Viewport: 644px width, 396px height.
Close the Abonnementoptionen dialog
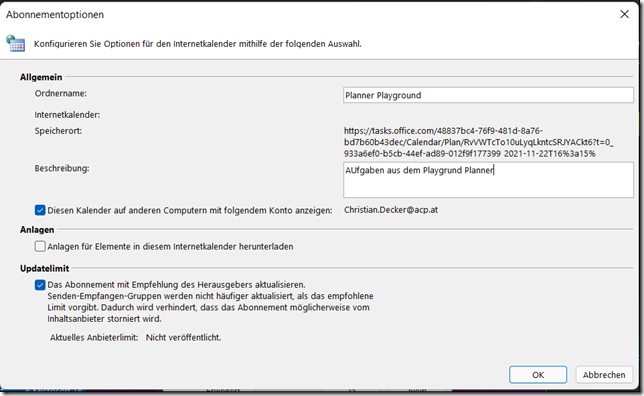pyautogui.click(x=624, y=14)
